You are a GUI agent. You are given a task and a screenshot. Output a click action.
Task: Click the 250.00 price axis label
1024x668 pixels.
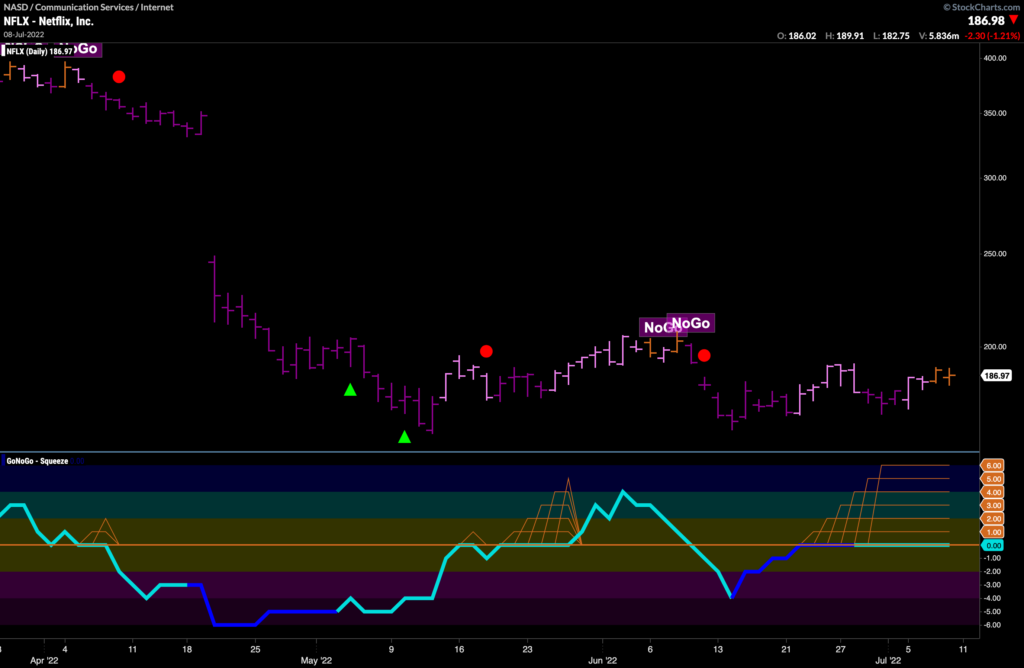[995, 253]
